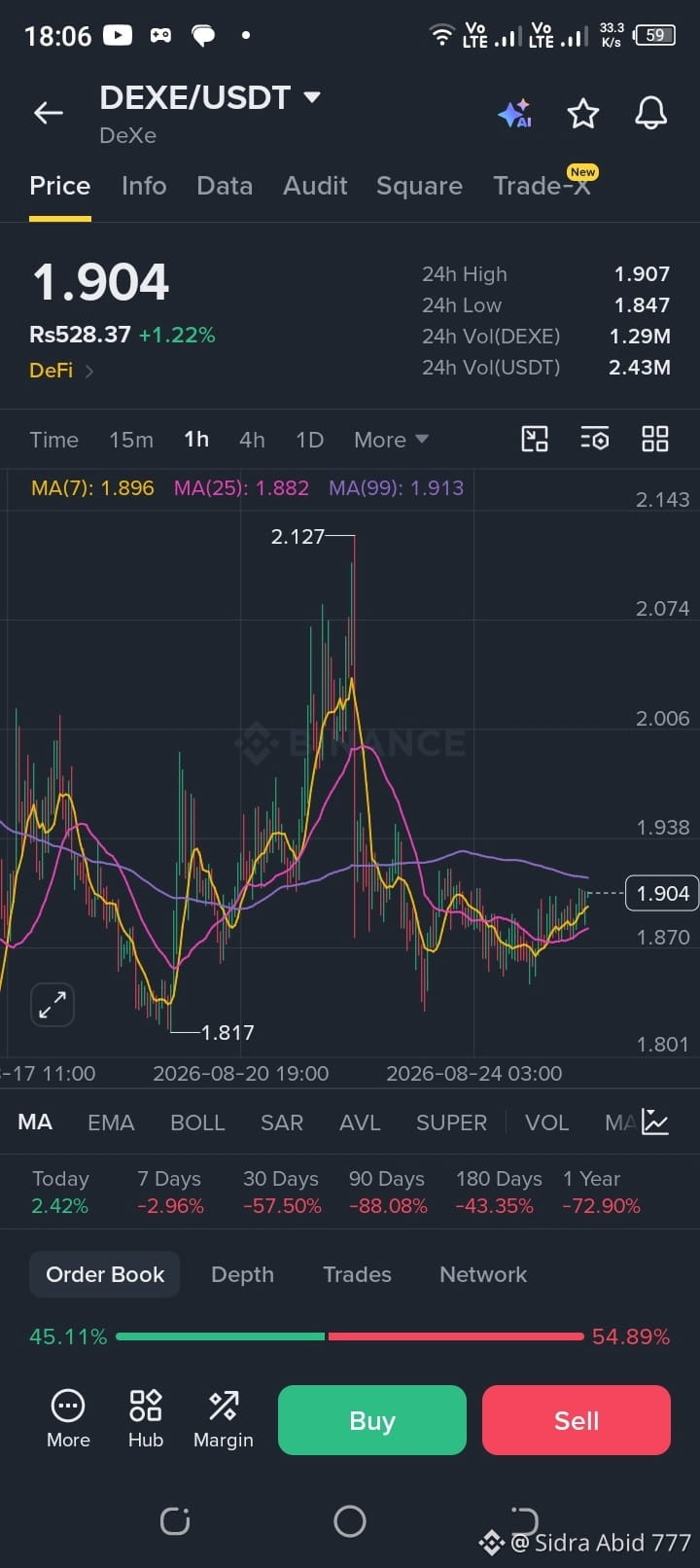Switch to the Info tab
The image size is (700, 1568).
tap(144, 186)
